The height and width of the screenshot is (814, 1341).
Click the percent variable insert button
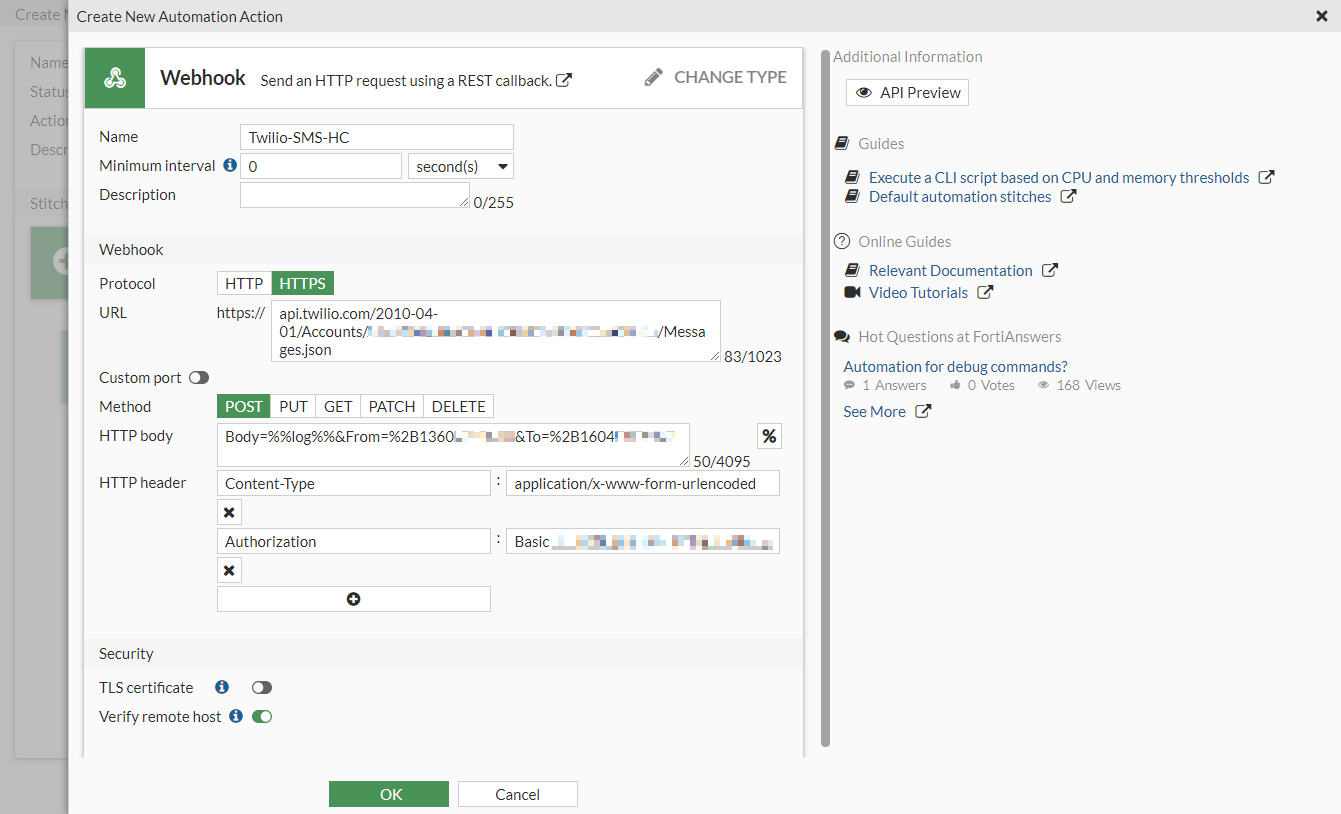769,436
